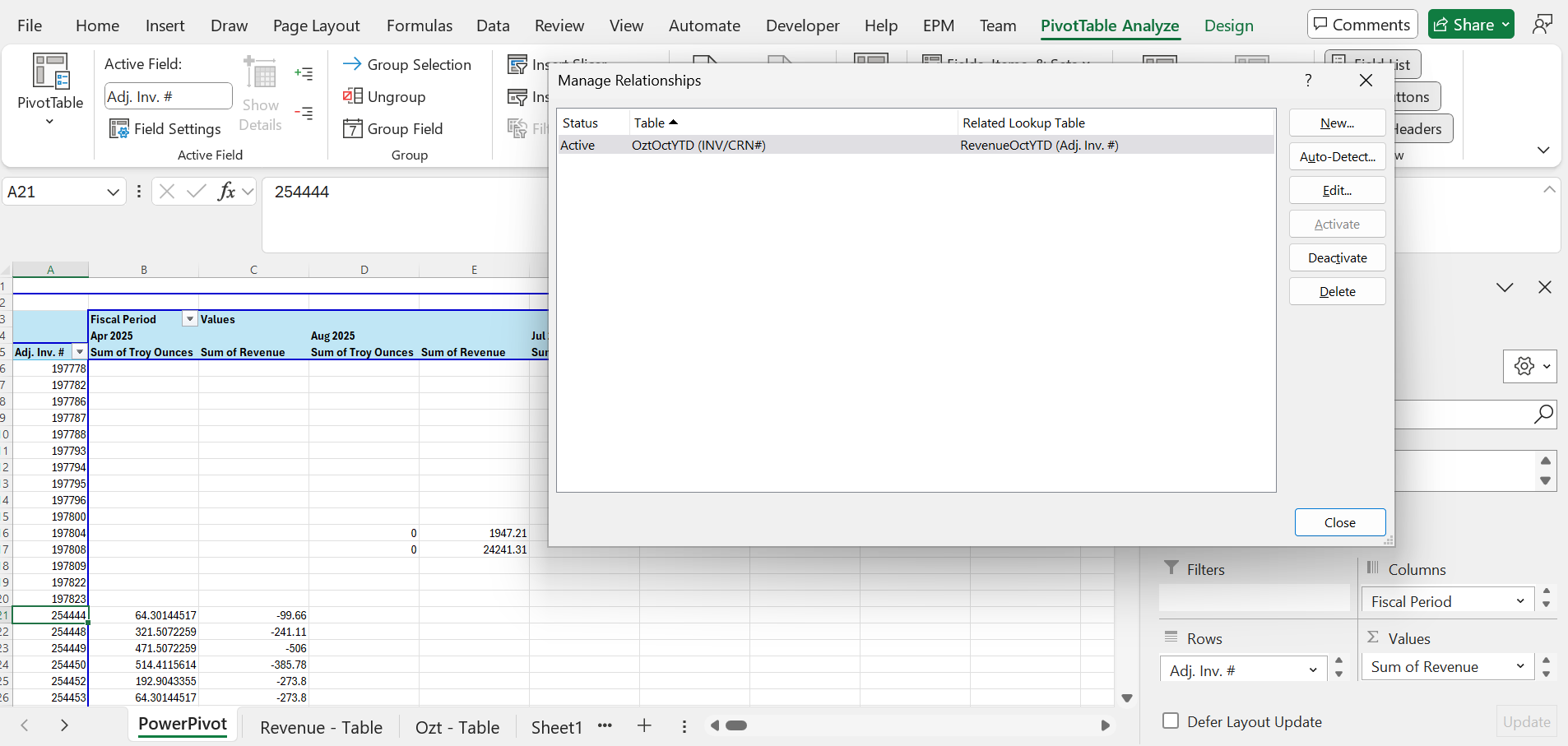This screenshot has width=1568, height=746.
Task: Open the Name Box dropdown
Action: click(x=113, y=192)
